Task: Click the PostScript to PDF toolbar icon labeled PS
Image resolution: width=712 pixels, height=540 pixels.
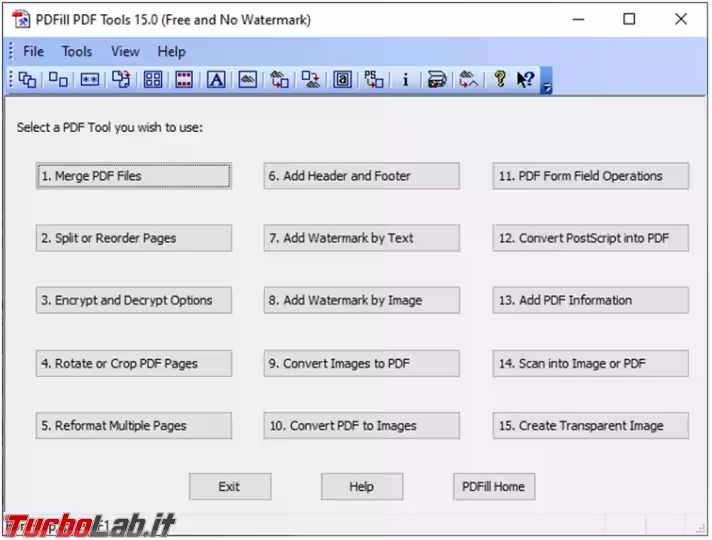Action: (x=374, y=80)
